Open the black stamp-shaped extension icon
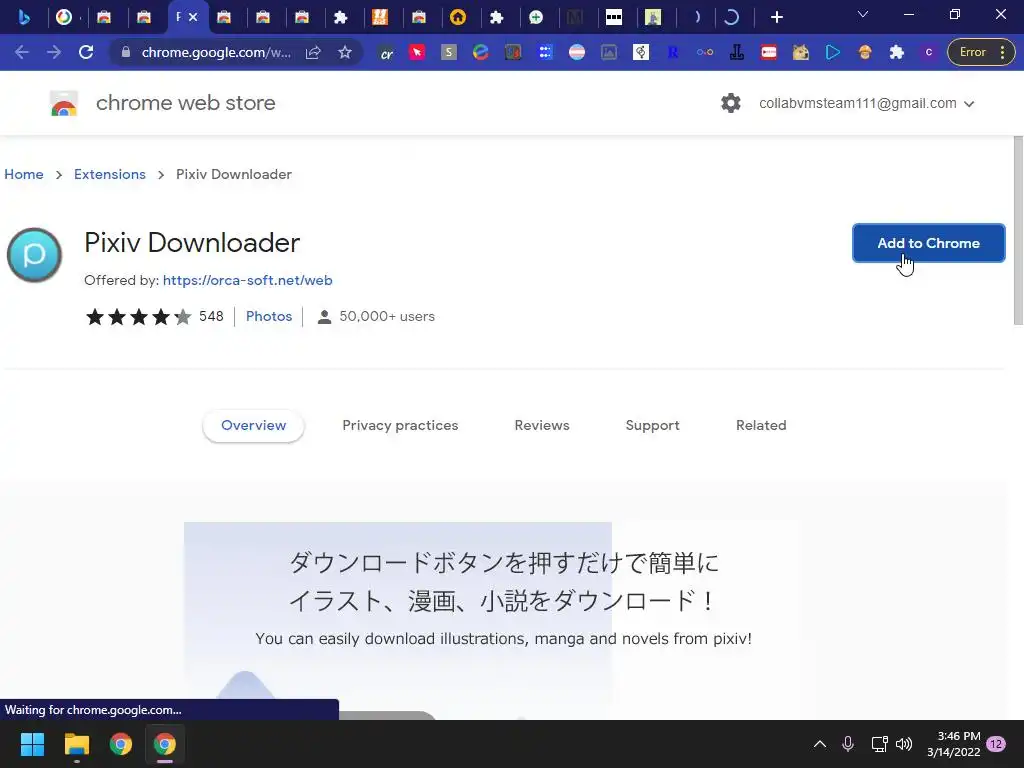 coord(737,52)
